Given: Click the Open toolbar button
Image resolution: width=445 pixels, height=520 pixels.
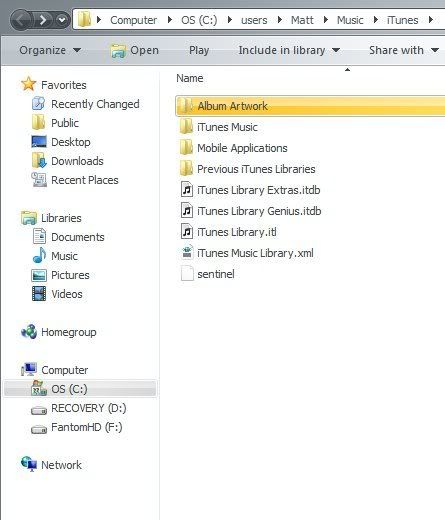Looking at the screenshot, I should (x=135, y=50).
